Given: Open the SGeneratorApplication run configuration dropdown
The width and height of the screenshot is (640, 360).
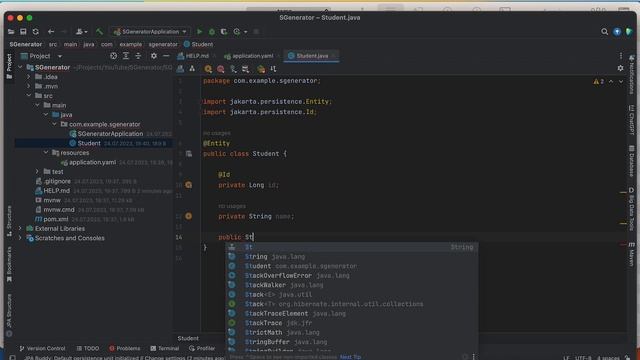Looking at the screenshot, I should coord(150,31).
